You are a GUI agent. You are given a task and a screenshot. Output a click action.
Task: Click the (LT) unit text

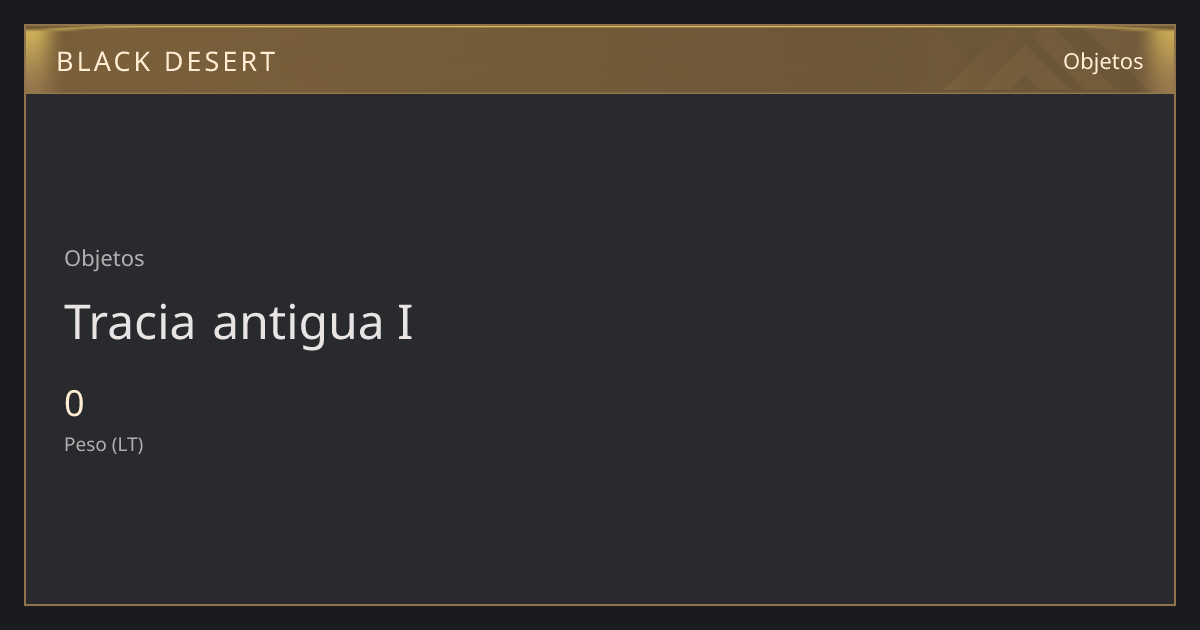pos(127,444)
